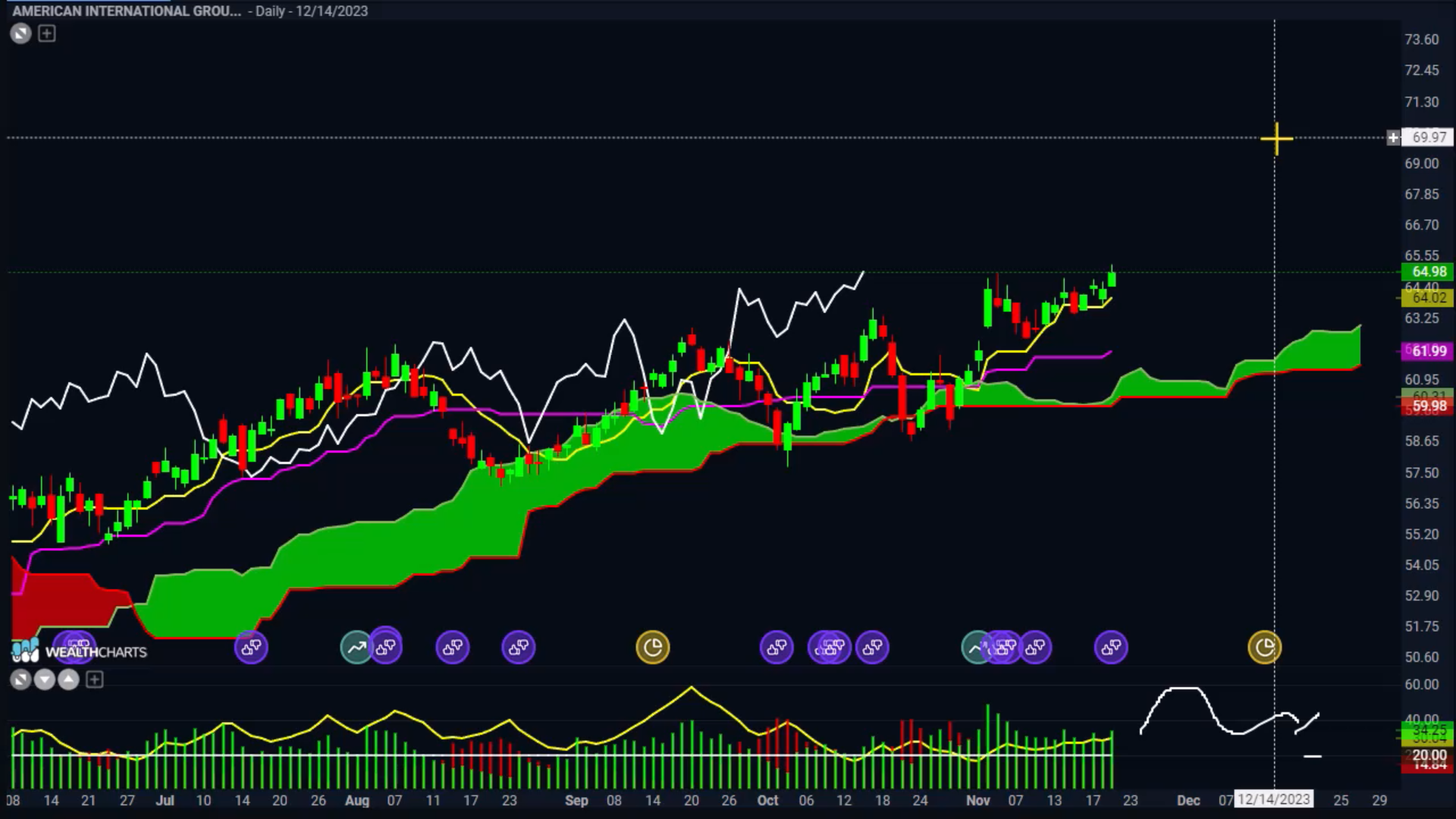The height and width of the screenshot is (819, 1456).
Task: Click the 12/14/2023 date label on time axis
Action: tap(1274, 799)
